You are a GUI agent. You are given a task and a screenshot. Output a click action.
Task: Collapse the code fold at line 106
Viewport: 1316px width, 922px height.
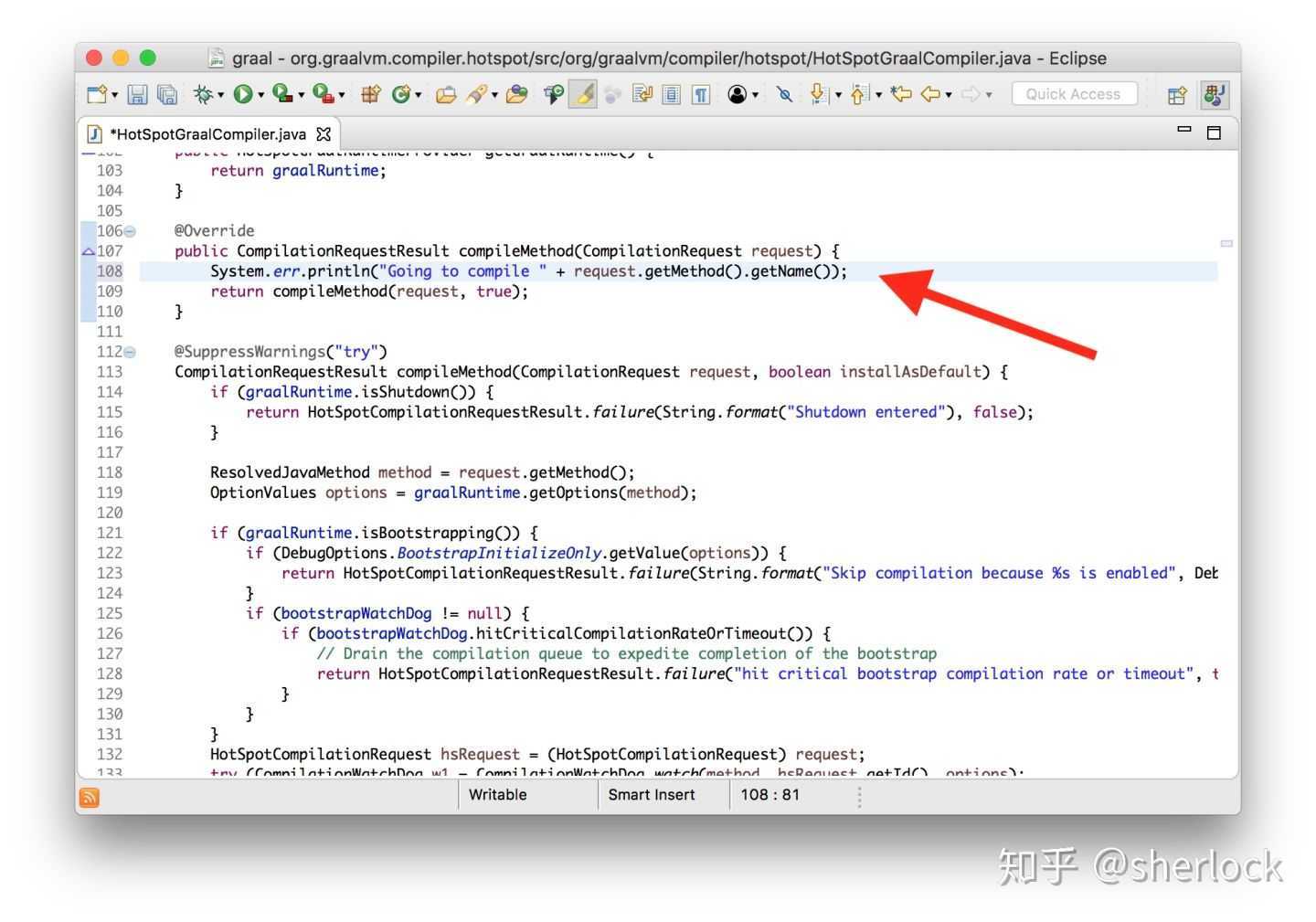(130, 231)
